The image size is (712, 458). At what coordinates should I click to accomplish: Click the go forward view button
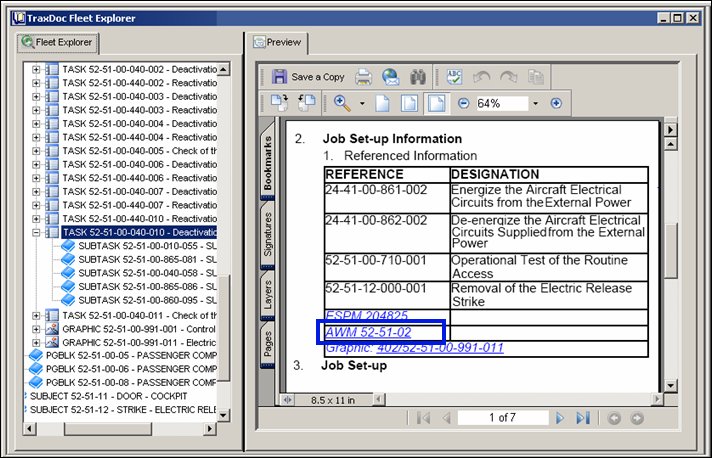coord(637,418)
